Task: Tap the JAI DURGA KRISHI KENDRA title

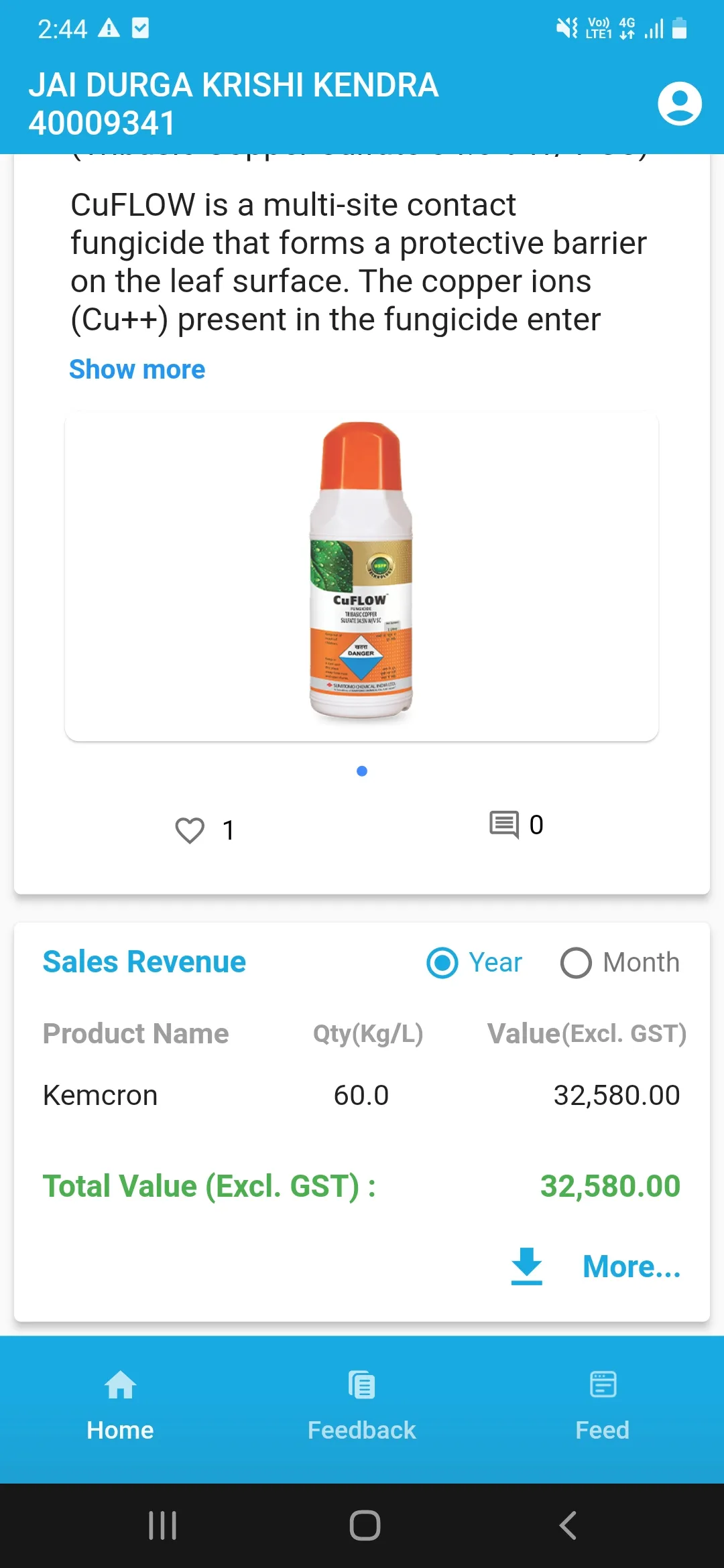Action: click(233, 85)
